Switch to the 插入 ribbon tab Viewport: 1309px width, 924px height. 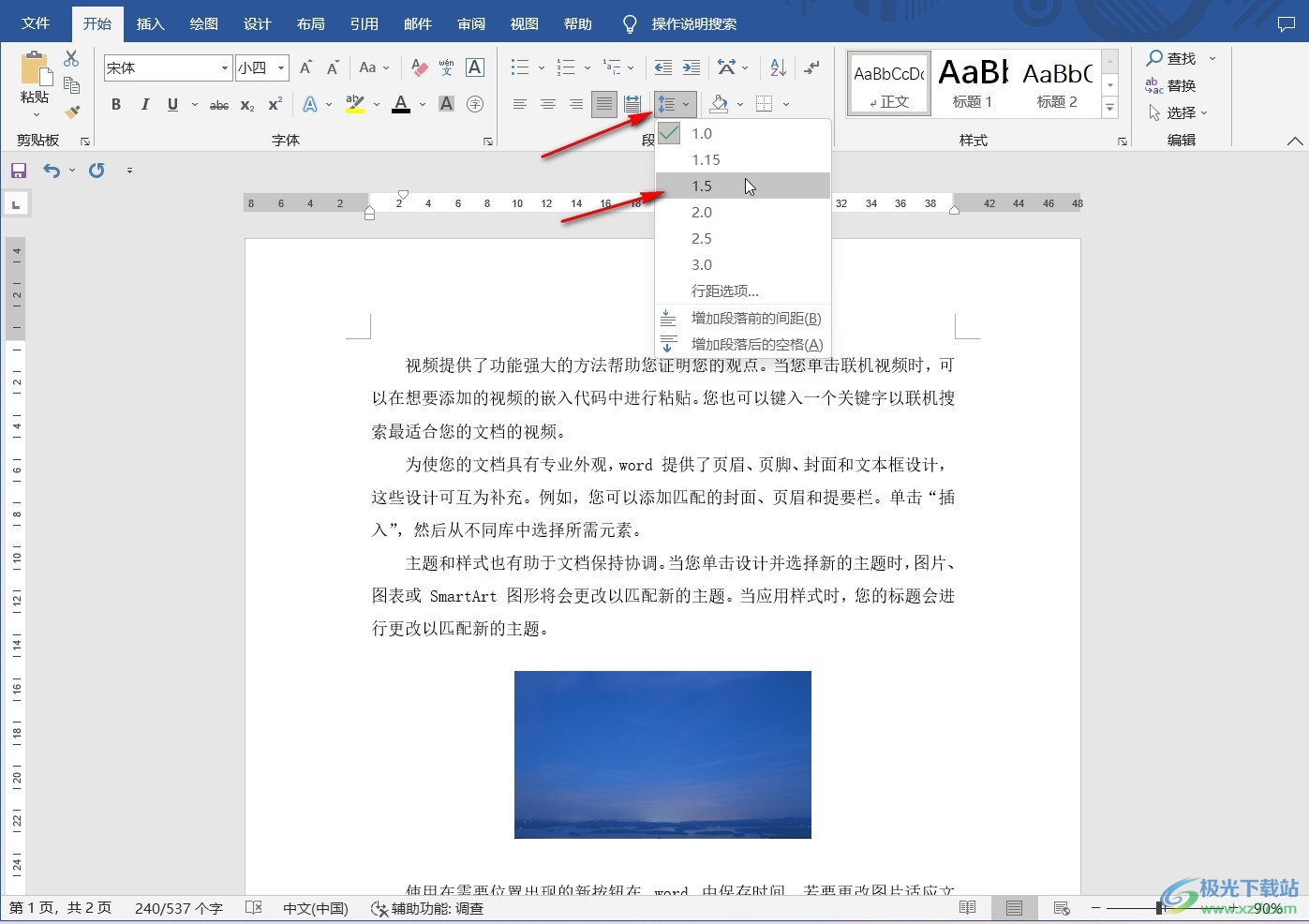coord(150,23)
